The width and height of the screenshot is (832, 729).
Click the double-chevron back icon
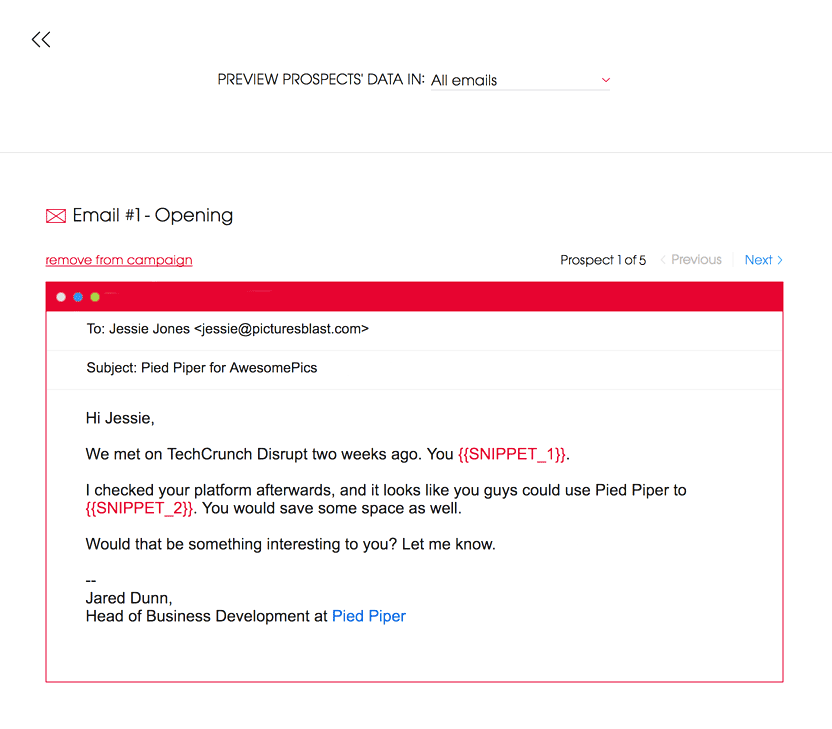41,39
